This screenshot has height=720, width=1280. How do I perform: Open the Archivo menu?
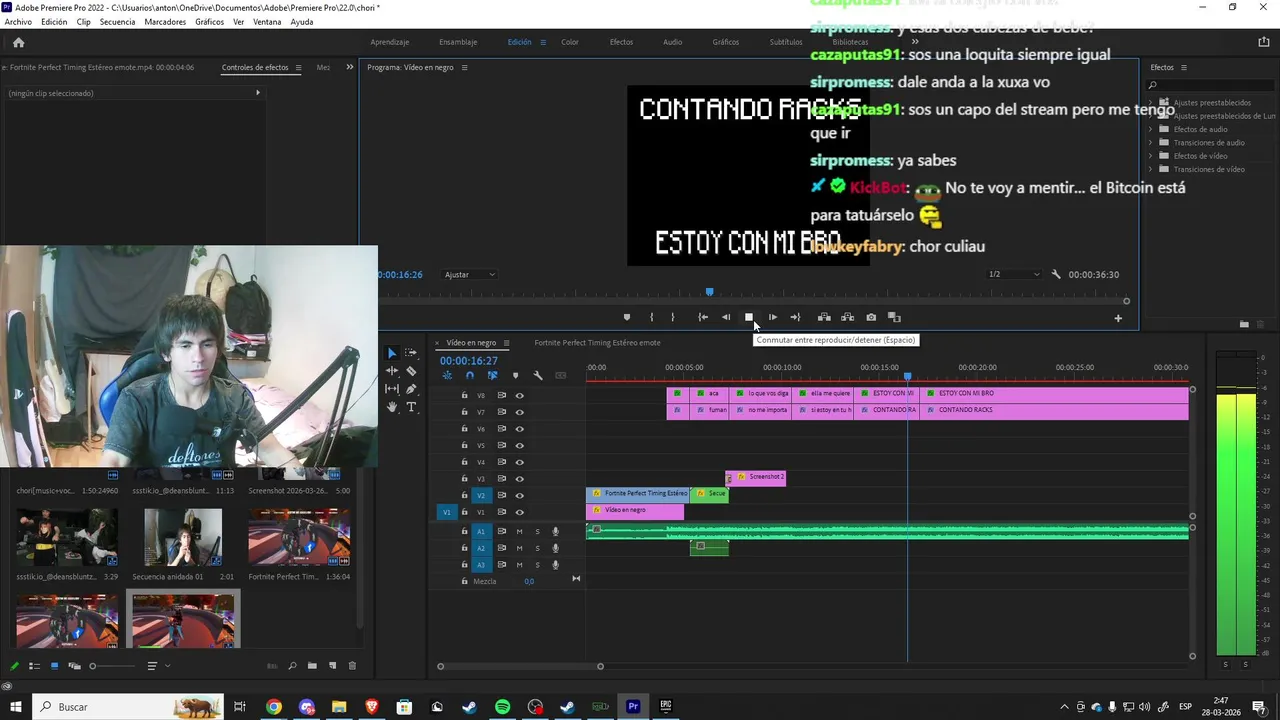pyautogui.click(x=18, y=22)
